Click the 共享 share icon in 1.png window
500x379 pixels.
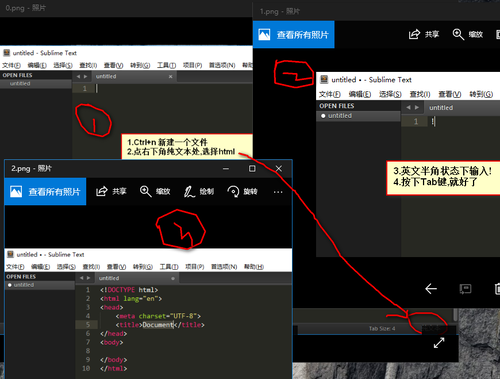[x=414, y=34]
